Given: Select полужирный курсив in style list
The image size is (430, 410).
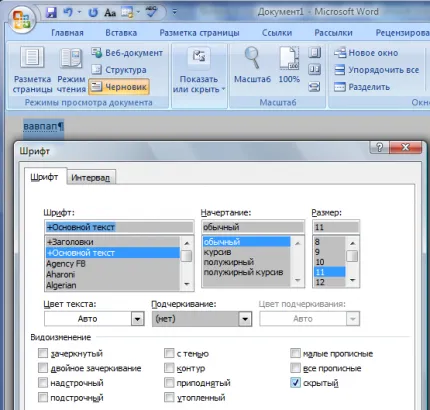Looking at the screenshot, I should pos(243,272).
